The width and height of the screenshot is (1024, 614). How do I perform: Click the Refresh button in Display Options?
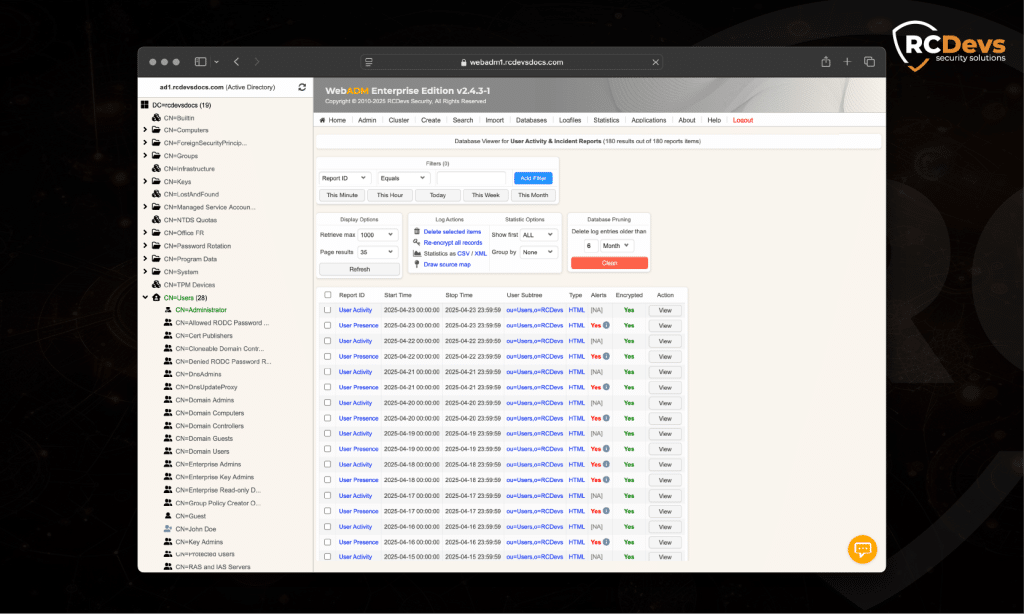(x=359, y=269)
